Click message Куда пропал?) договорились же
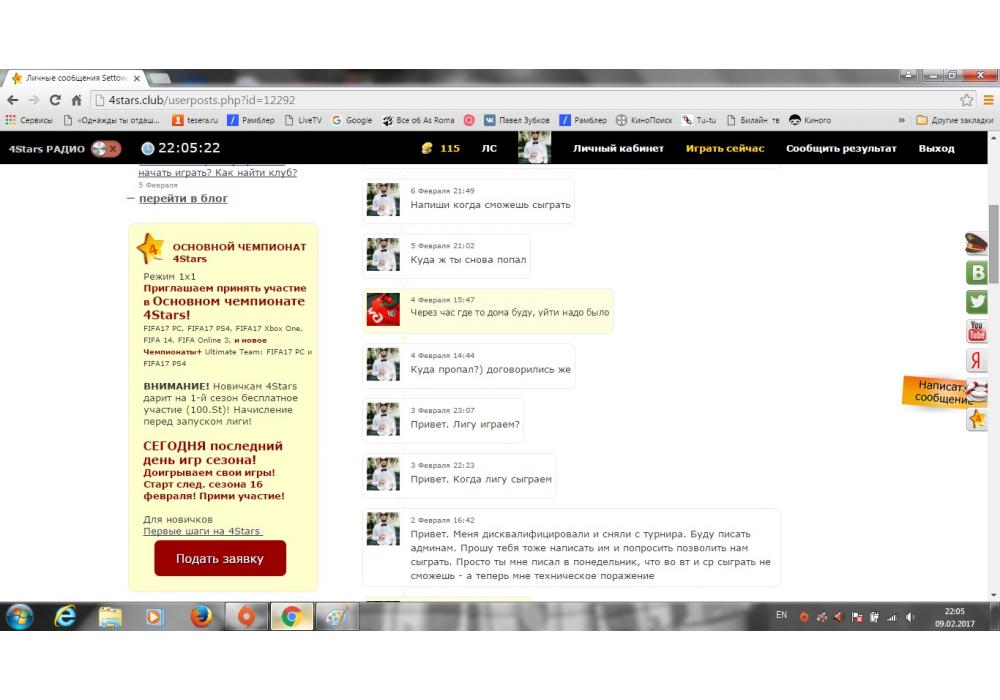 click(490, 369)
